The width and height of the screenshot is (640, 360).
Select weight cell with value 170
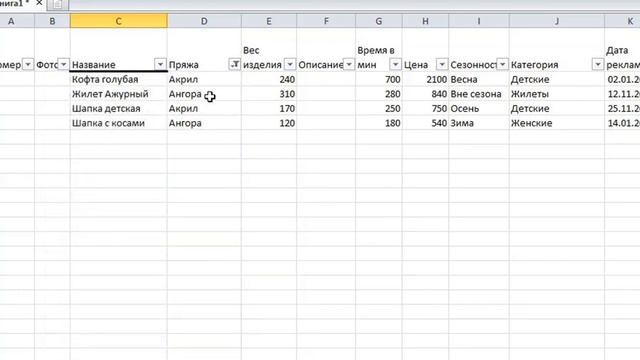[x=269, y=109]
